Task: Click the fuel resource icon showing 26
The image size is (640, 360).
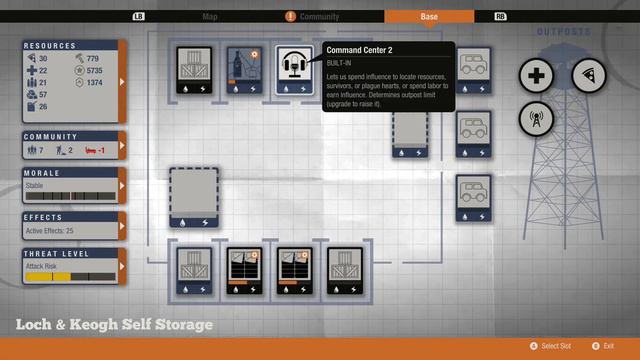Action: 32,107
